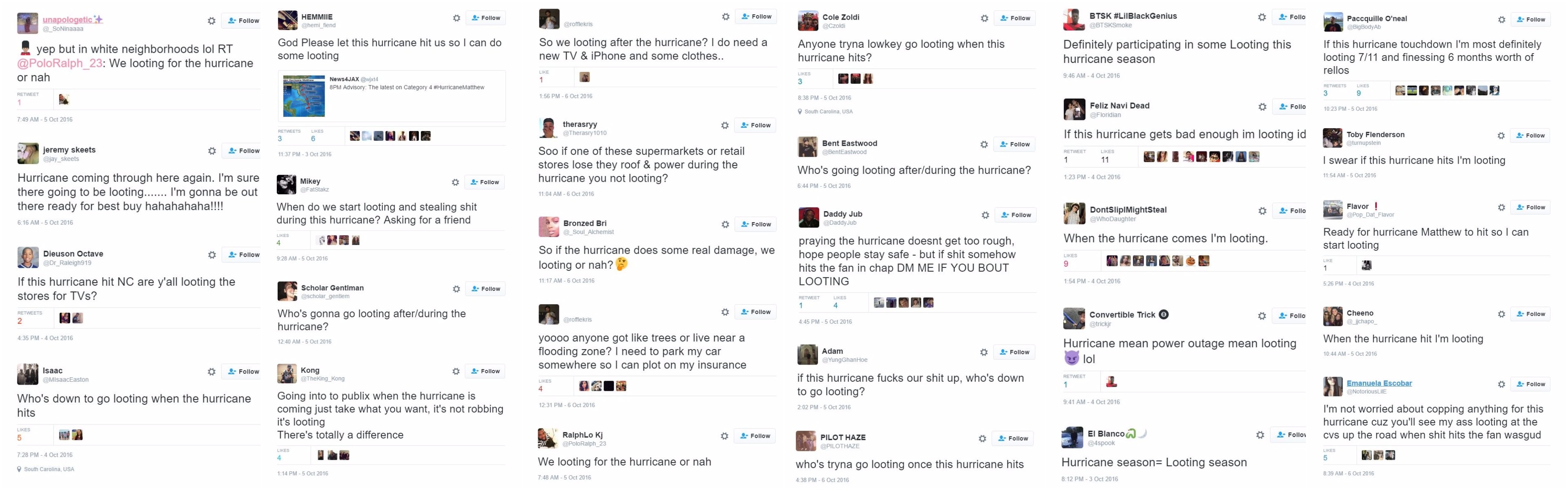Follow the Dieuson Octave account
Screen dimensions: 1568x490
coord(243,255)
